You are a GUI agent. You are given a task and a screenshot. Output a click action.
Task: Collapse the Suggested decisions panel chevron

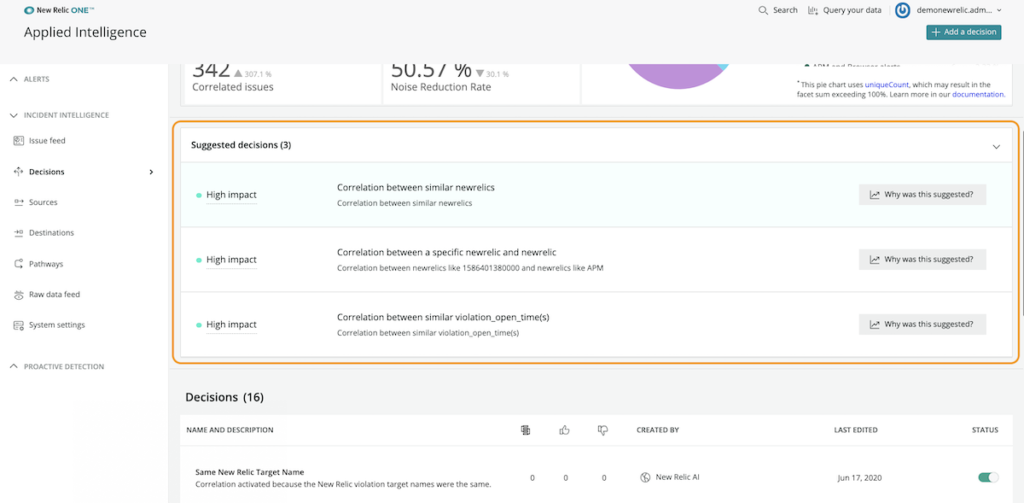pos(996,146)
